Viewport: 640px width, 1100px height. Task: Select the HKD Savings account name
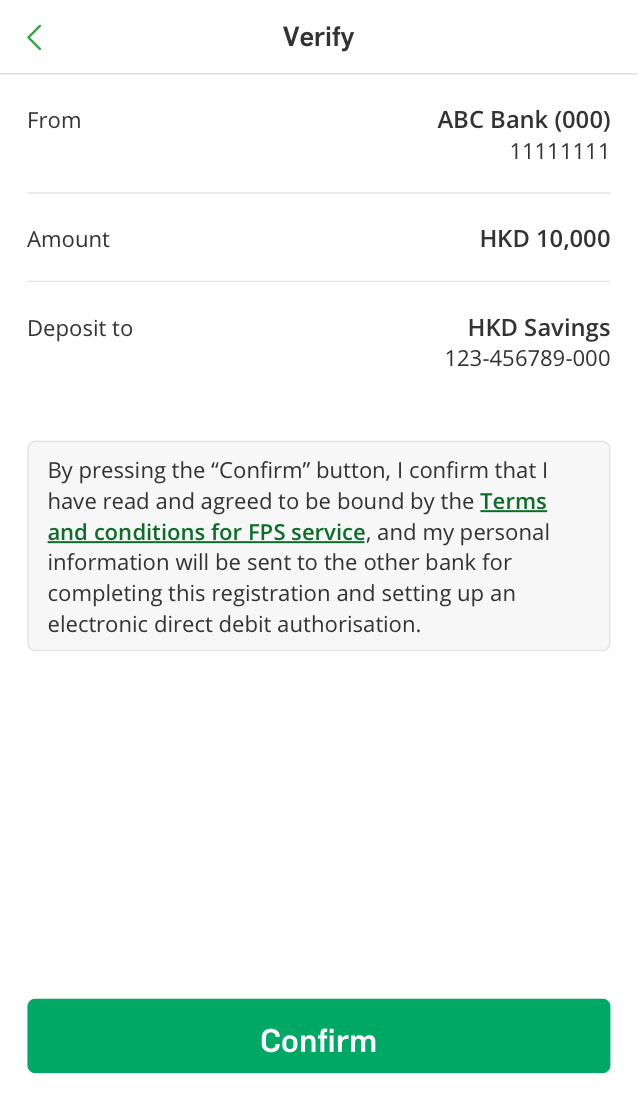(x=538, y=328)
